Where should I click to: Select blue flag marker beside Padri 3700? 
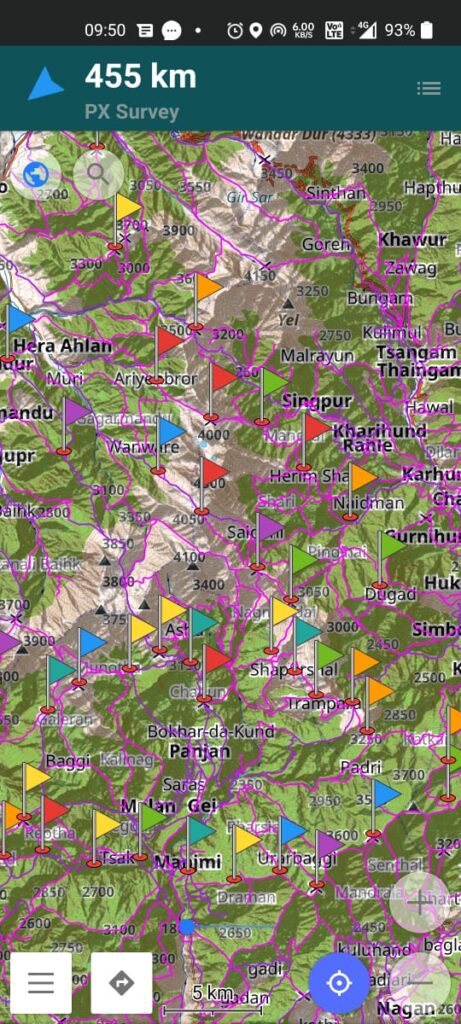[x=383, y=808]
